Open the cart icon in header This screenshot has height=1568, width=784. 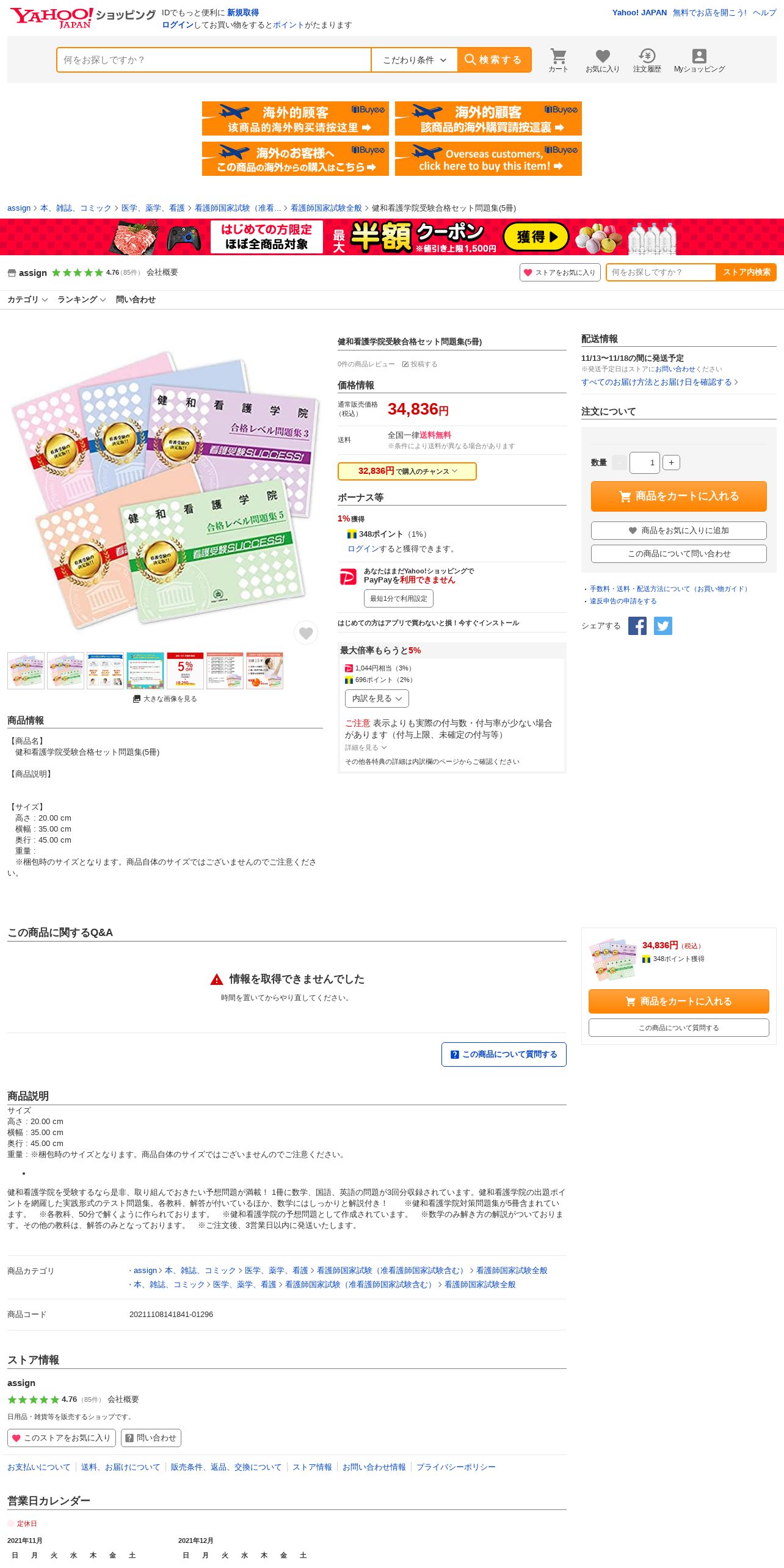pyautogui.click(x=558, y=60)
